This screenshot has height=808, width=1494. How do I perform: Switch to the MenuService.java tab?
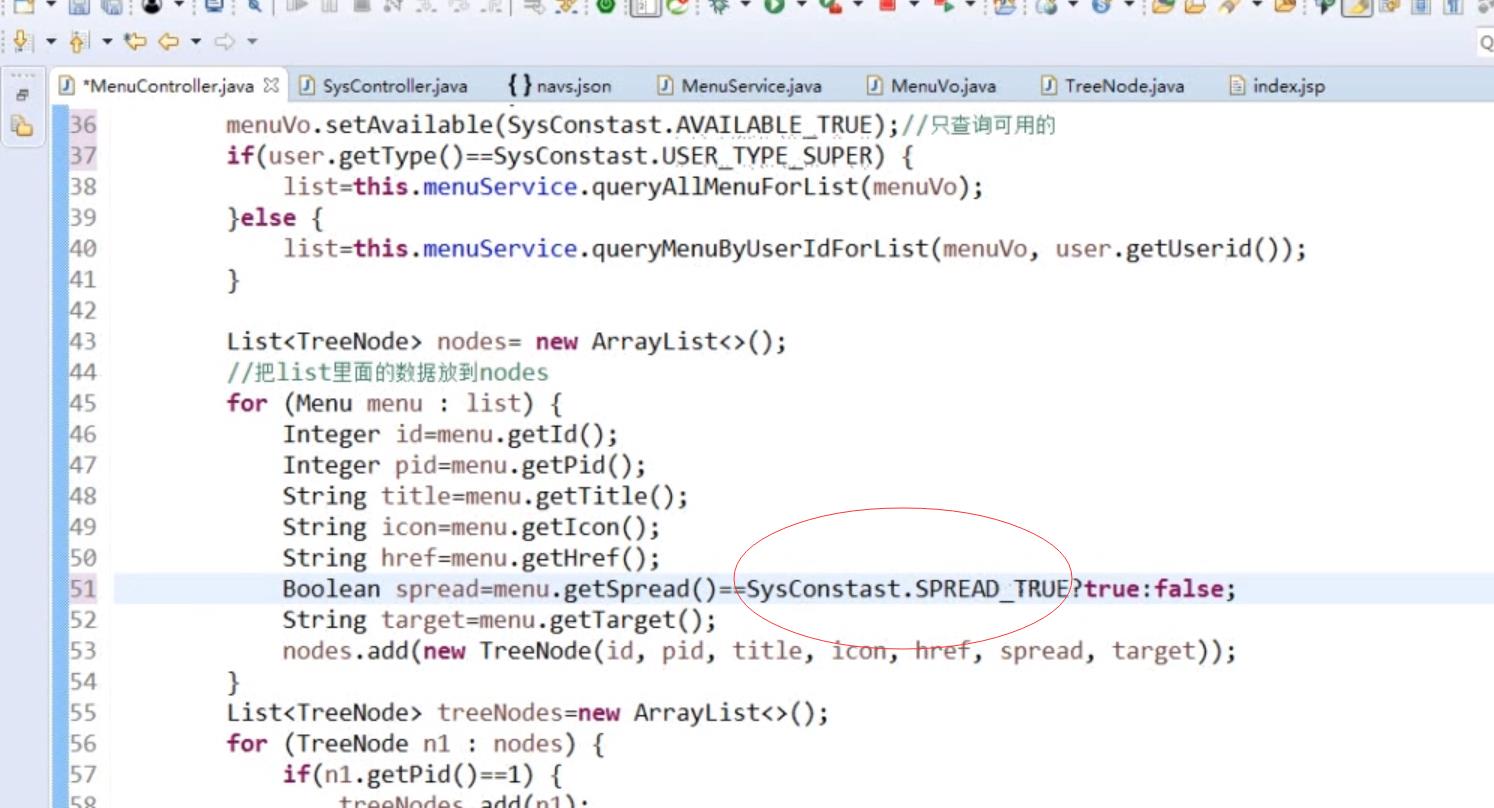pyautogui.click(x=739, y=86)
